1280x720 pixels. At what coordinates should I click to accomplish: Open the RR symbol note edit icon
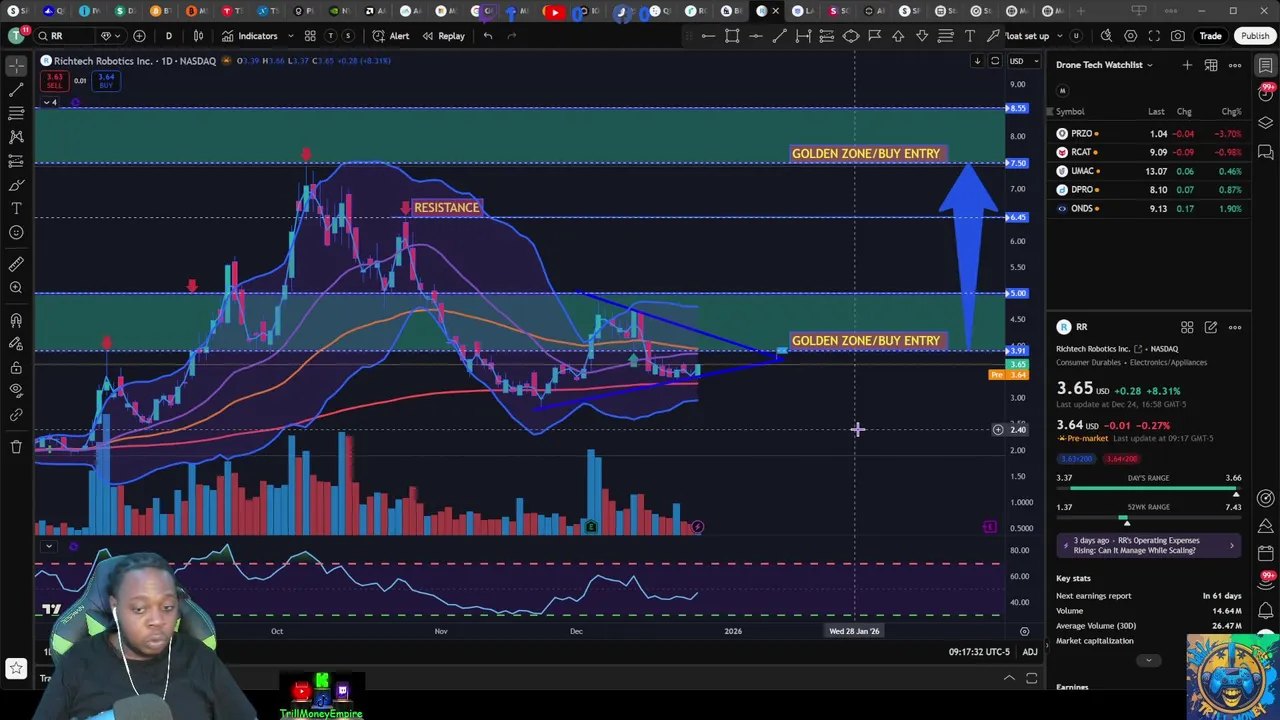pyautogui.click(x=1210, y=327)
